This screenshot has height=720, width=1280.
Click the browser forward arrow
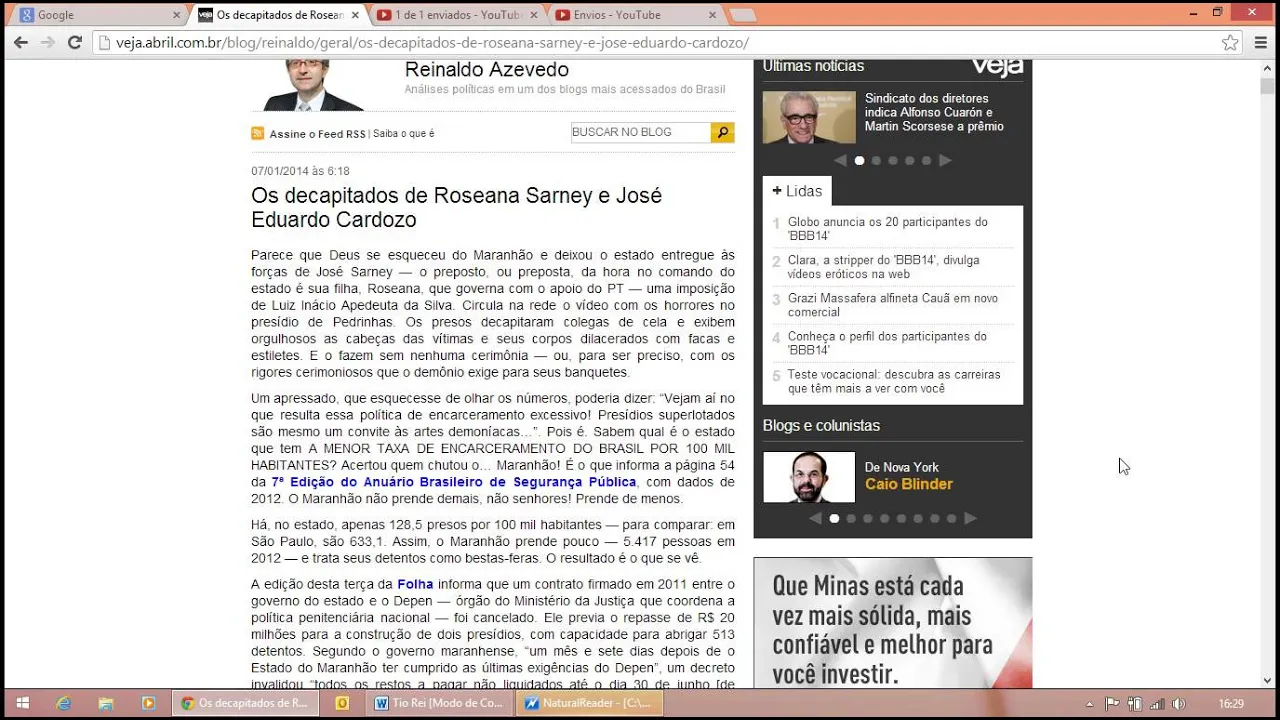[47, 42]
